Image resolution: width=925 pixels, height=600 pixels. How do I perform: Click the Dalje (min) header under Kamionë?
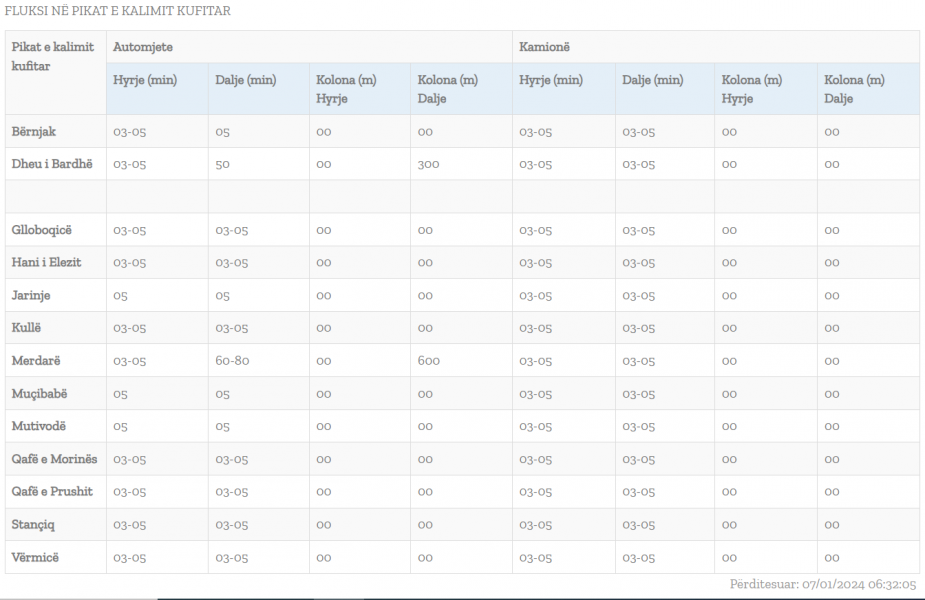click(652, 80)
